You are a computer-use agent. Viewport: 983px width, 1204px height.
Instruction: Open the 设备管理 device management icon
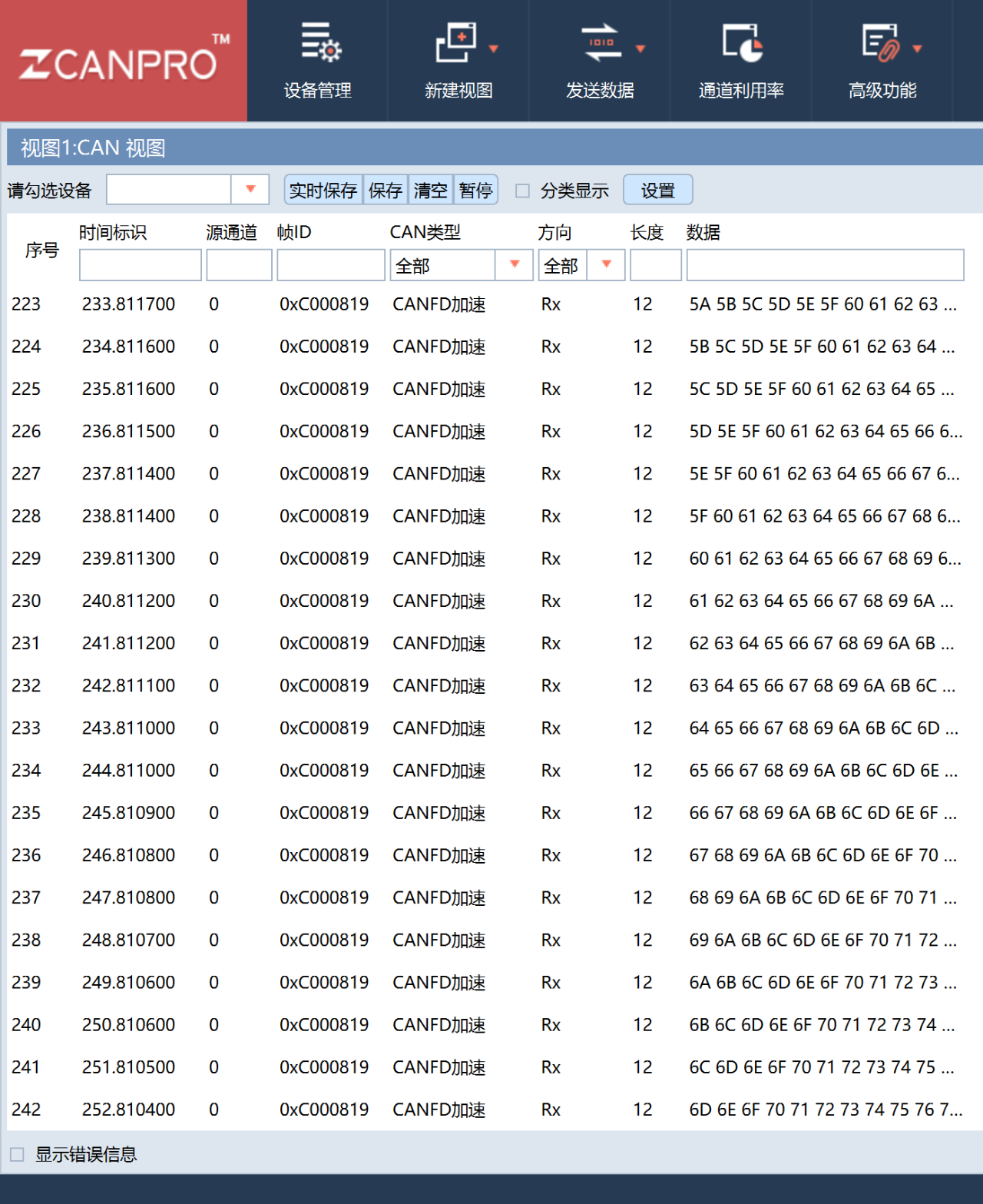318,43
